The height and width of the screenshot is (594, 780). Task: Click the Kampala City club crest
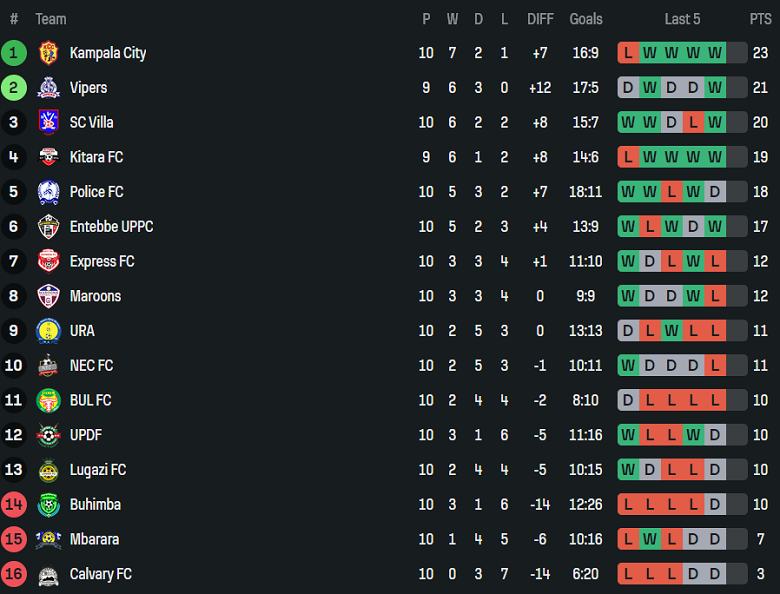(x=47, y=53)
